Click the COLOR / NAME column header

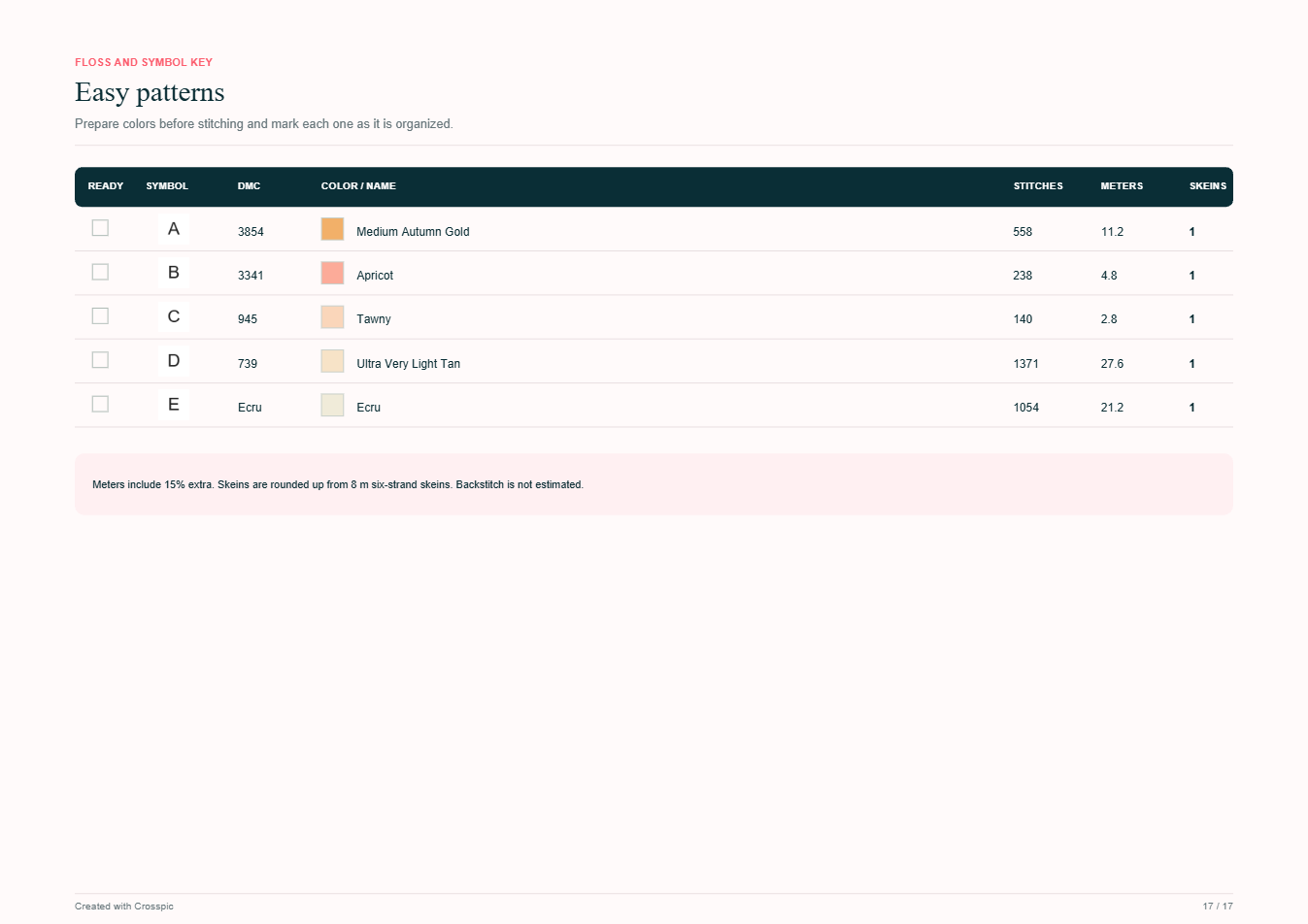(x=358, y=186)
